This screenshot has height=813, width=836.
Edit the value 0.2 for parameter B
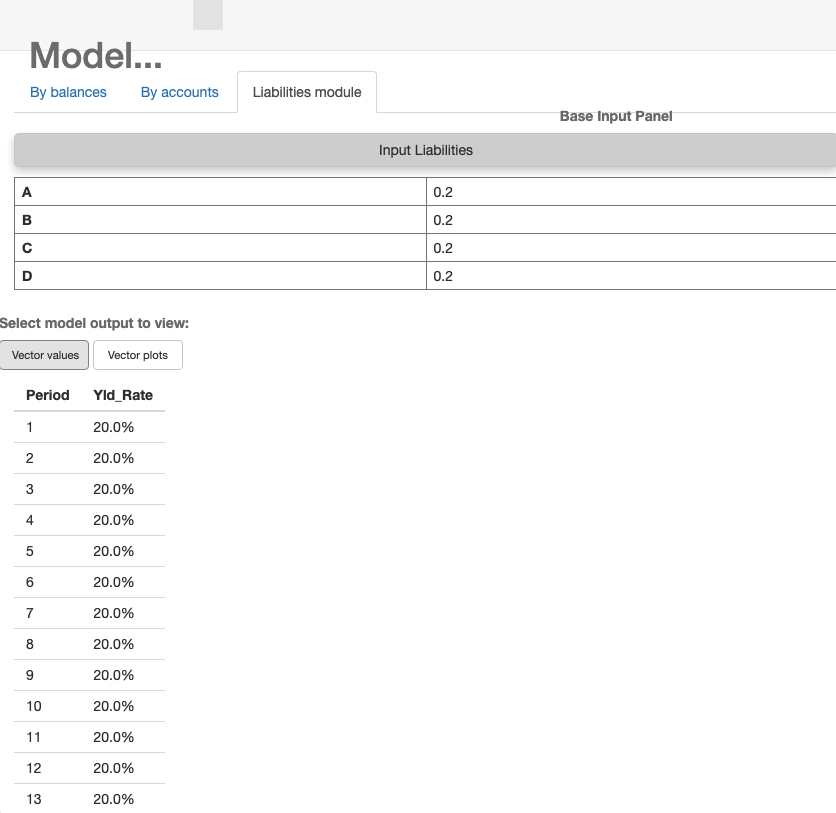click(x=444, y=219)
